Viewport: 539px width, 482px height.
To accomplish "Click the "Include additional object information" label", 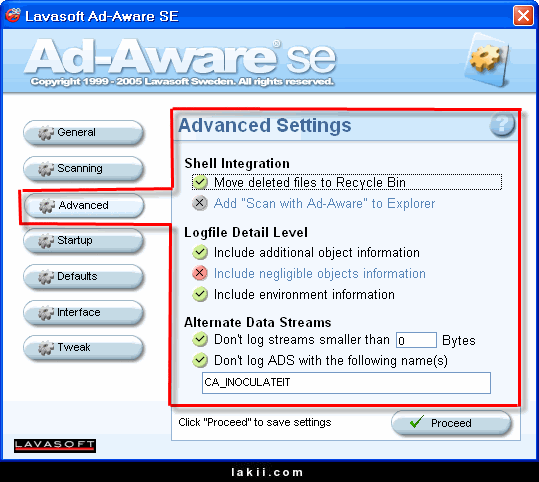I will [x=317, y=253].
